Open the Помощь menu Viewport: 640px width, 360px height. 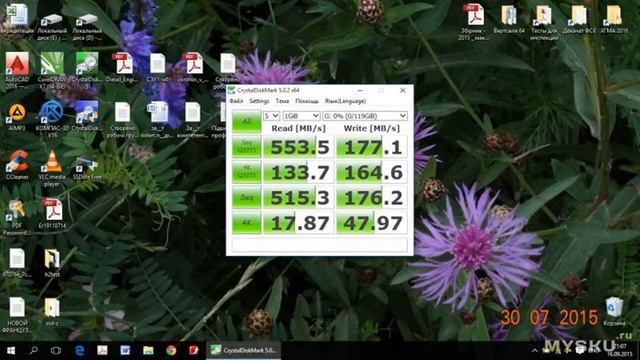pos(307,101)
